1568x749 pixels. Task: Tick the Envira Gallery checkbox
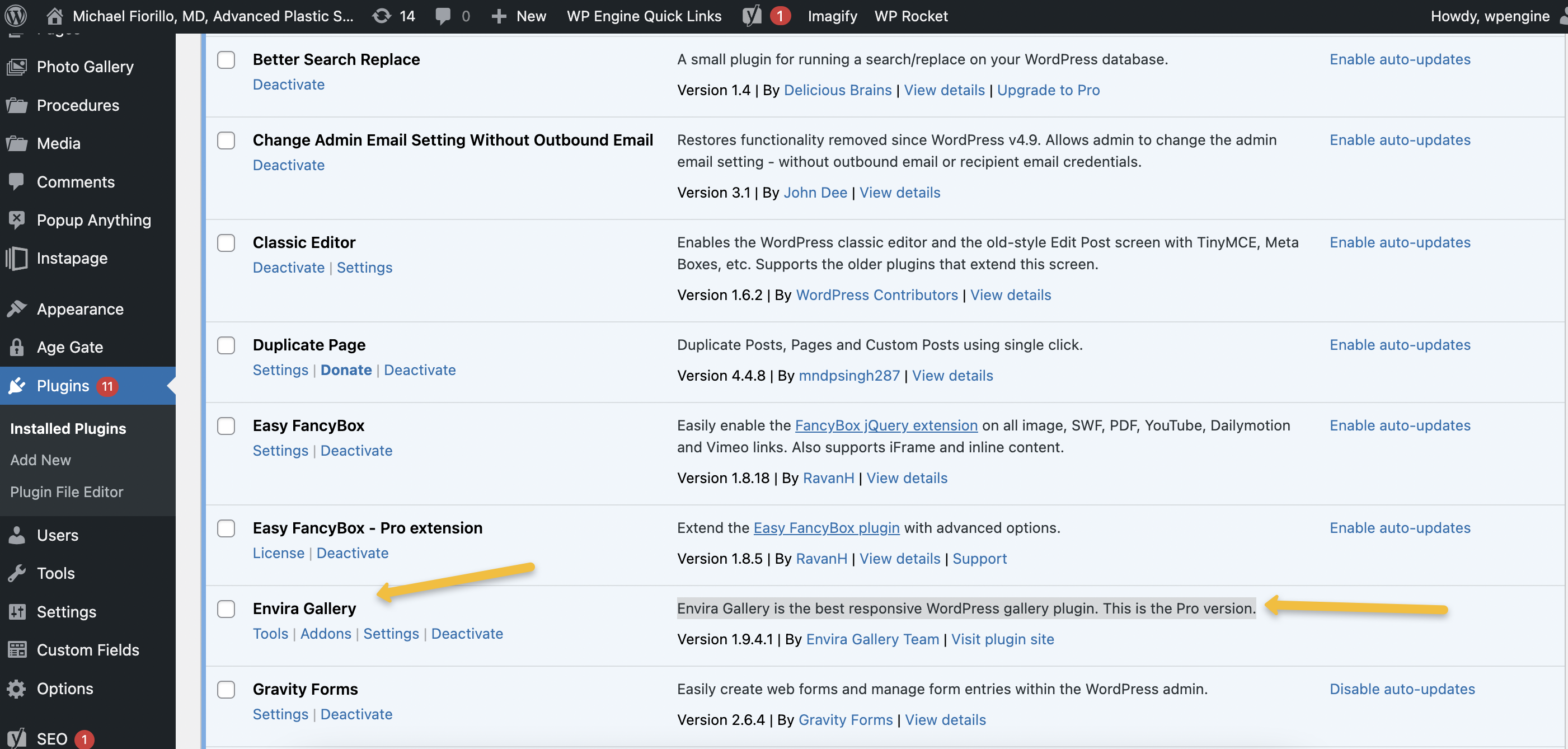pos(226,609)
